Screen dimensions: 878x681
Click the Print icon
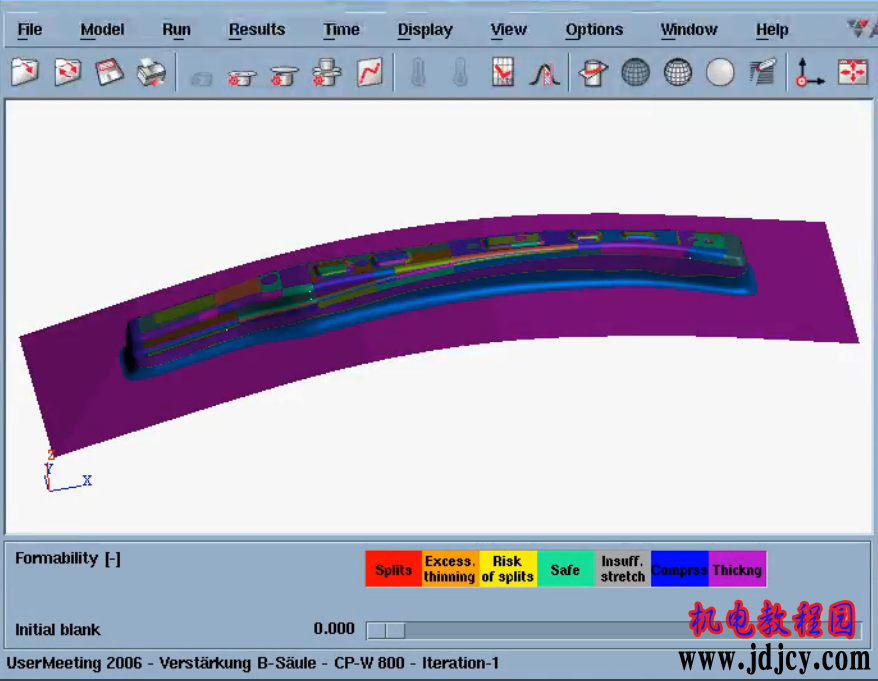151,72
